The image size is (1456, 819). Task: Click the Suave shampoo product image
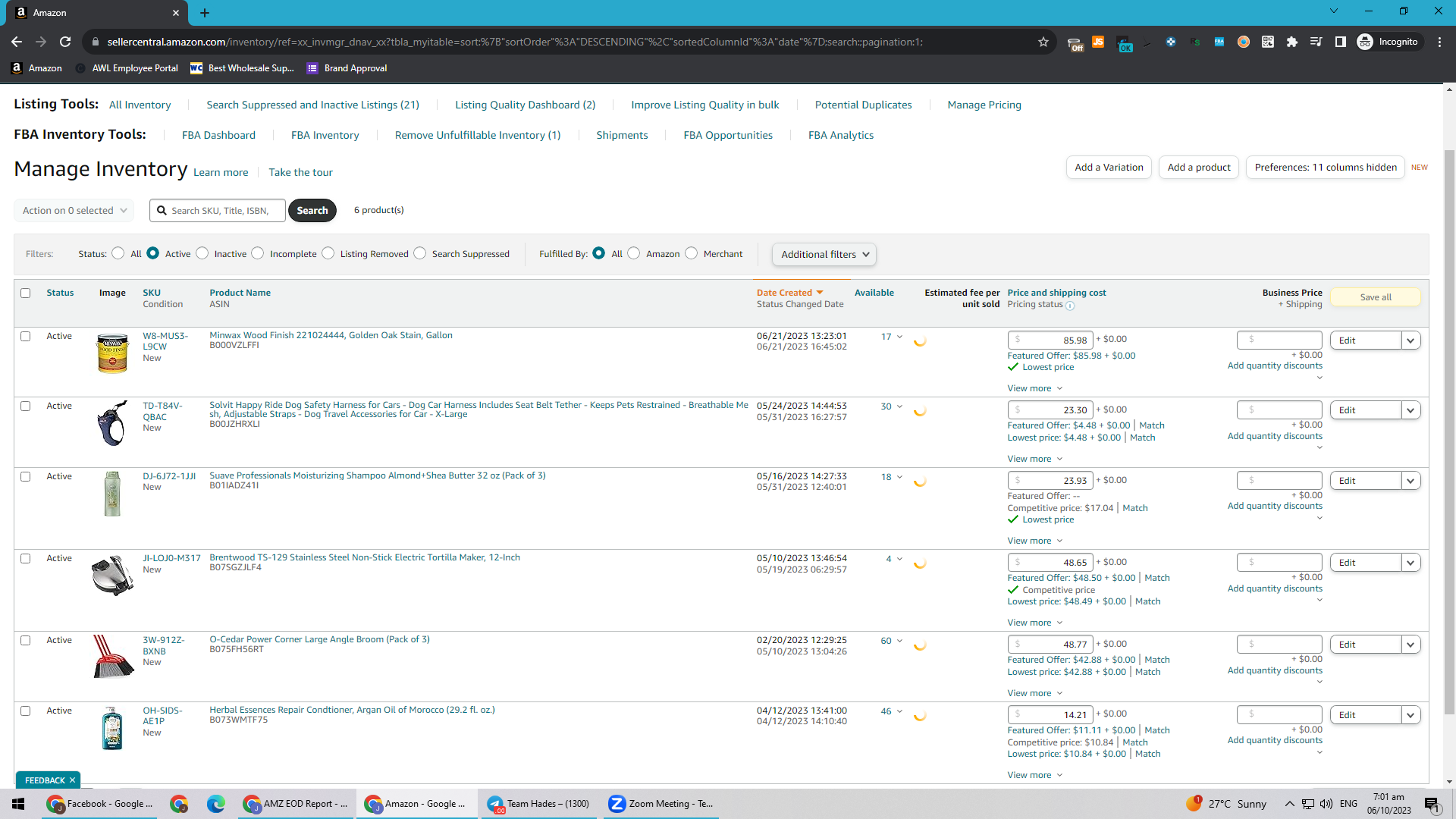(x=112, y=494)
